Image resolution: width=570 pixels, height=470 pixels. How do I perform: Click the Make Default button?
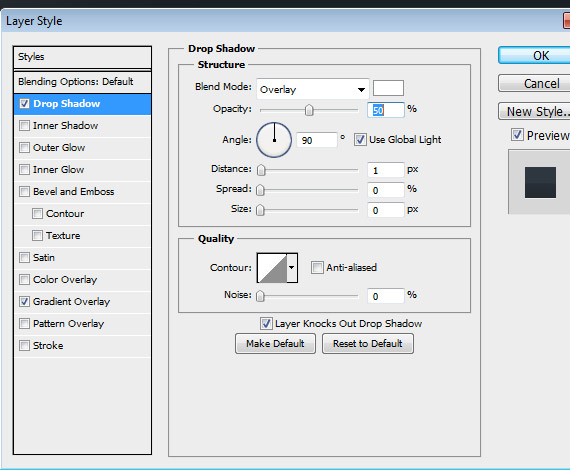[275, 344]
